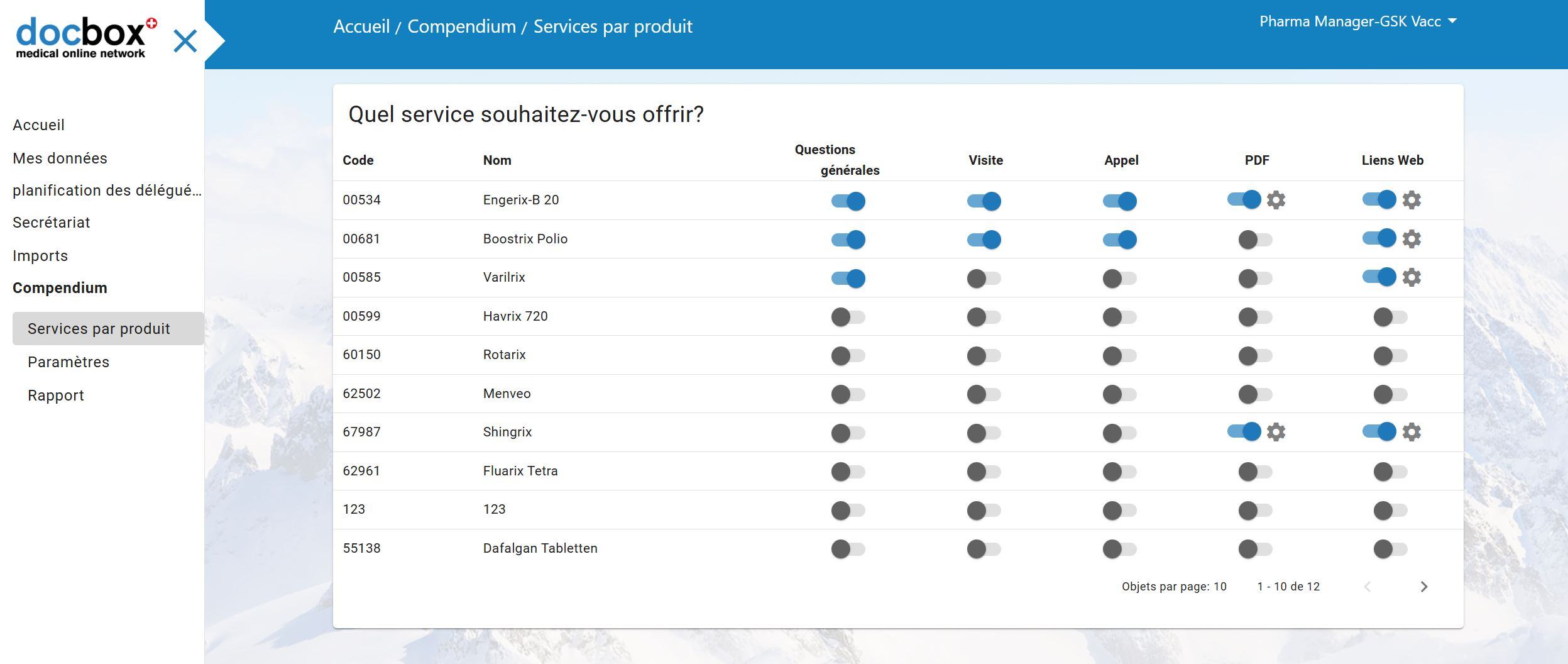Disable Visite toggle for Engerix-B 20
Viewport: 1568px width, 664px height.
click(984, 201)
